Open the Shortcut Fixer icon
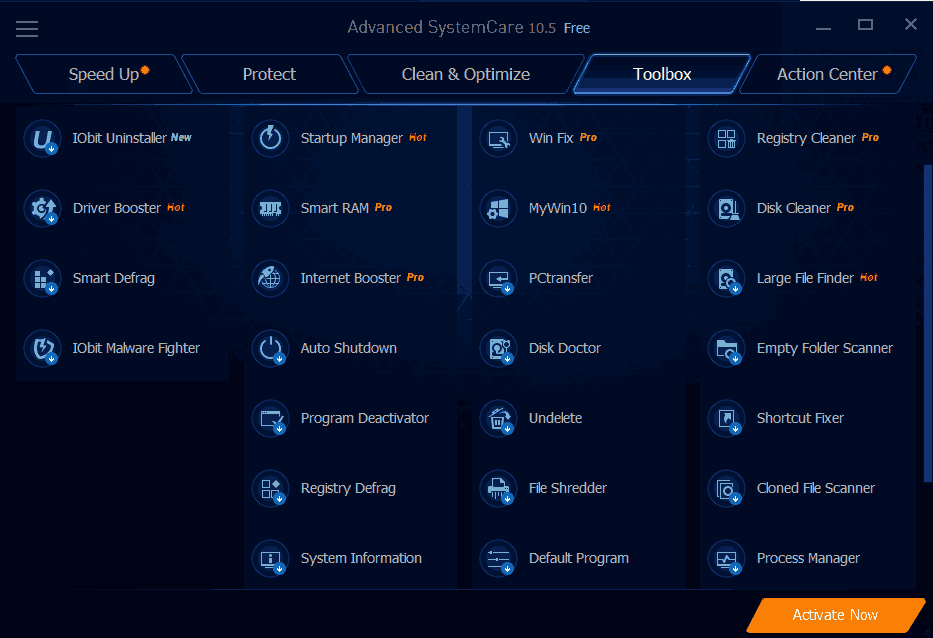The width and height of the screenshot is (933, 638). pyautogui.click(x=727, y=418)
